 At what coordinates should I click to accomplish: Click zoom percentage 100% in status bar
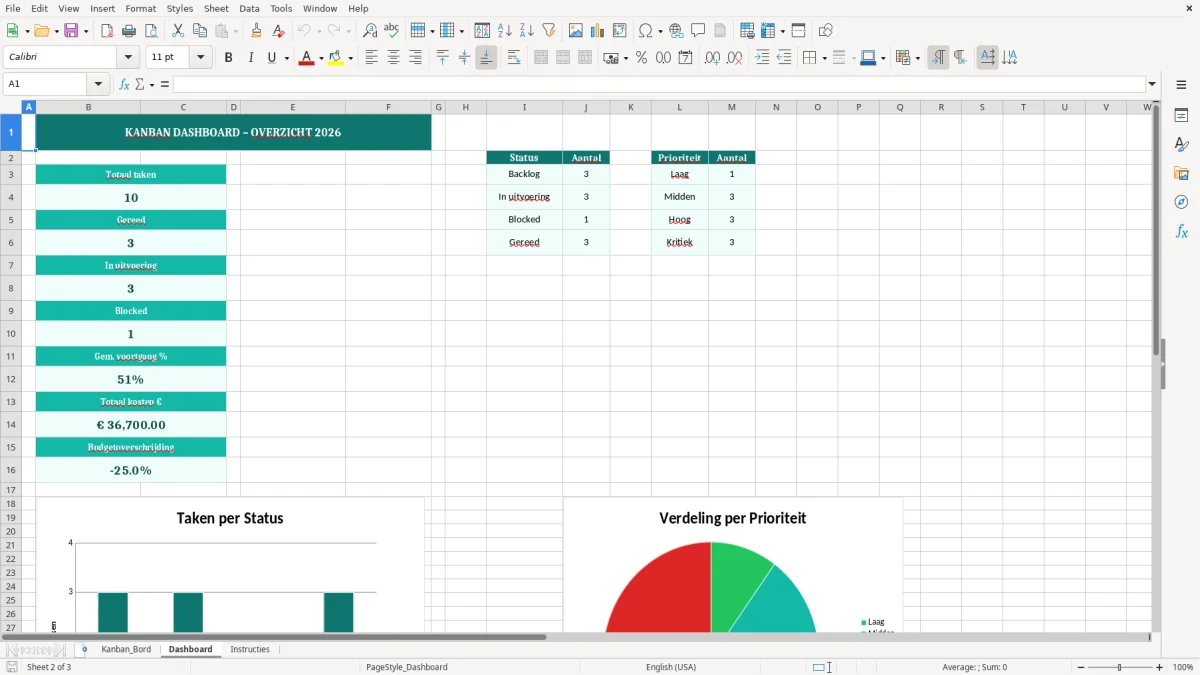[x=1183, y=667]
